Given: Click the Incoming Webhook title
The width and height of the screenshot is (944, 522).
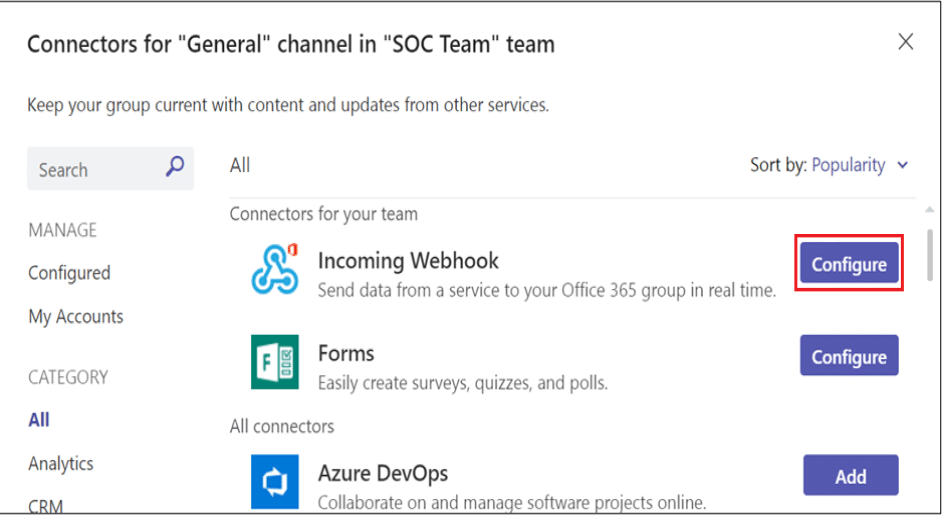Looking at the screenshot, I should tap(408, 261).
